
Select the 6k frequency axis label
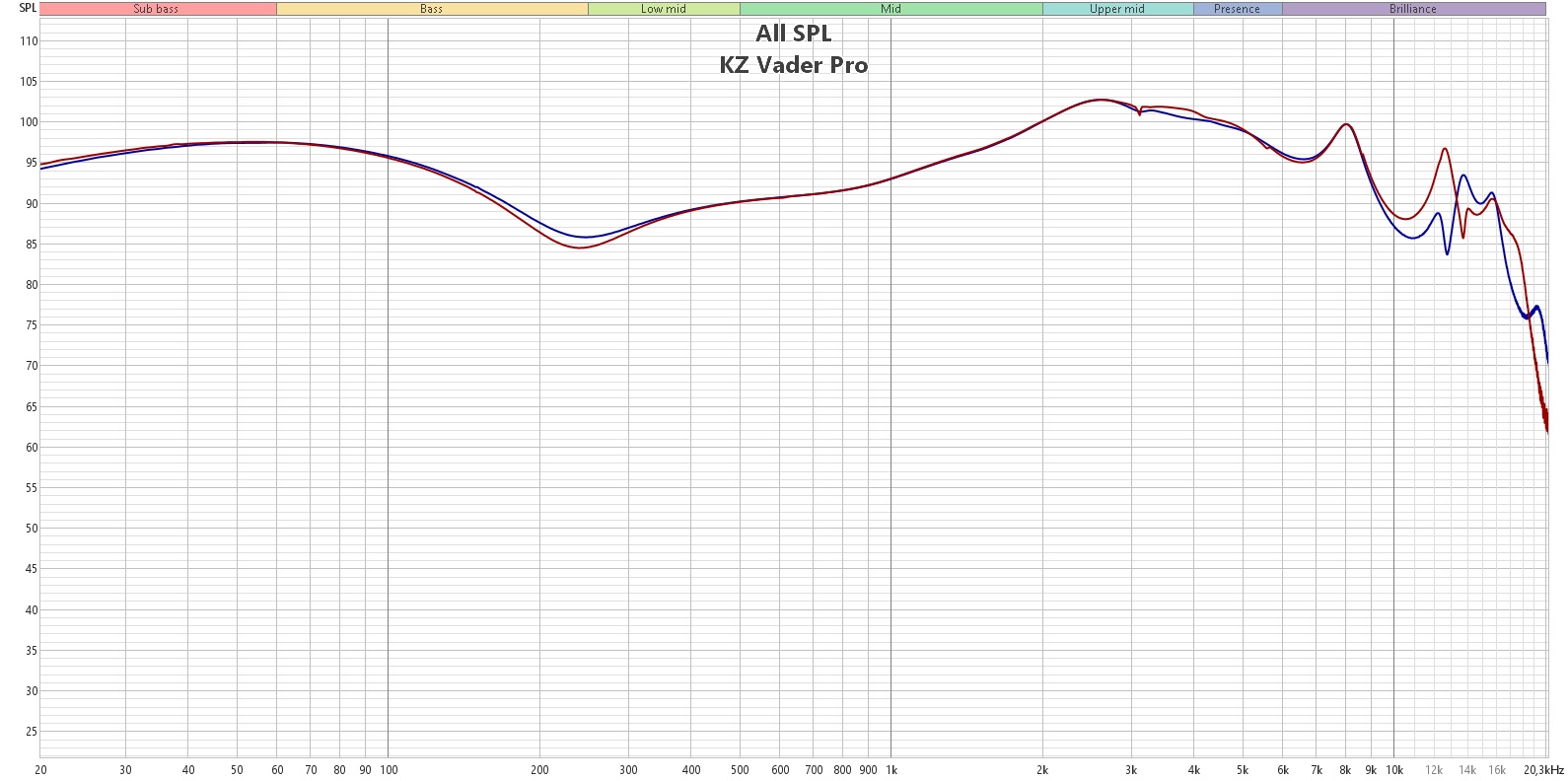click(x=1283, y=770)
